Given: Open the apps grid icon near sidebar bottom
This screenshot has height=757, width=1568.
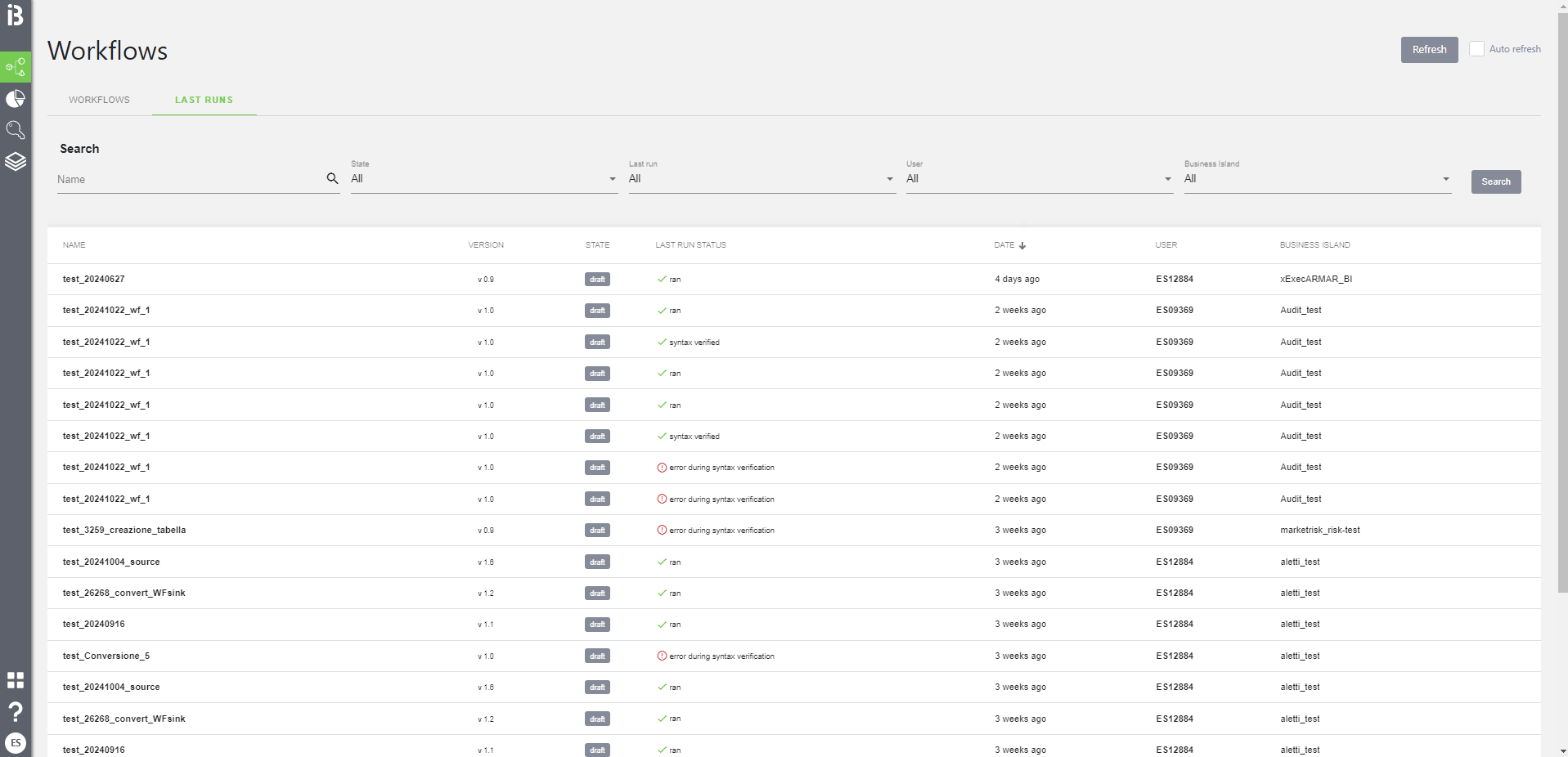Looking at the screenshot, I should [x=15, y=679].
